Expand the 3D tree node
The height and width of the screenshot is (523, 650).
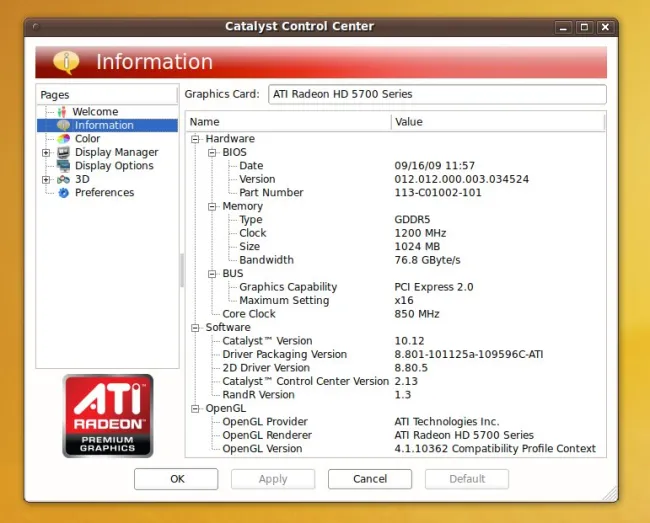tap(46, 180)
